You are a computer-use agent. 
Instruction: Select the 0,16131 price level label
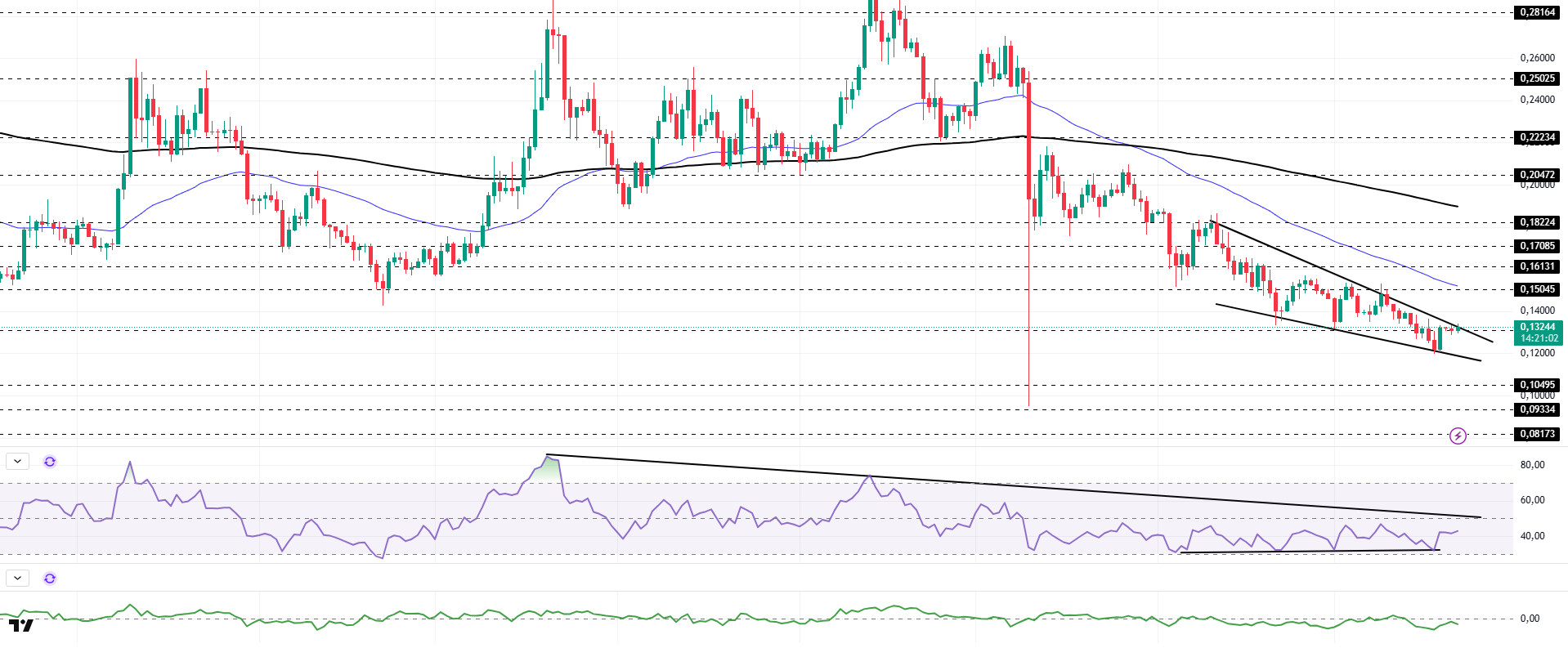point(1537,266)
